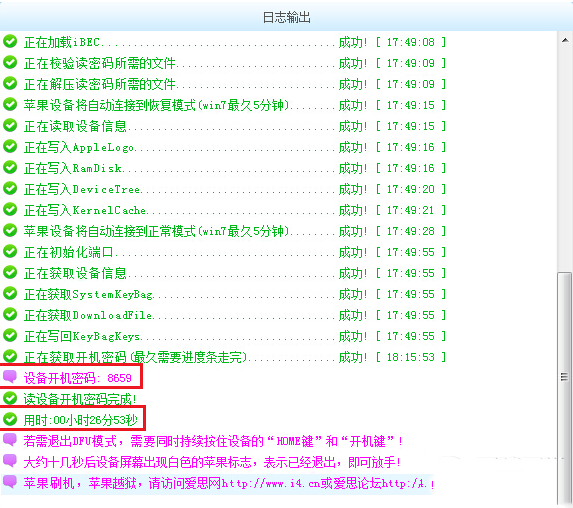The width and height of the screenshot is (573, 508).
Task: Click check icon beside 正在读取设备信息
Action: pos(10,125)
